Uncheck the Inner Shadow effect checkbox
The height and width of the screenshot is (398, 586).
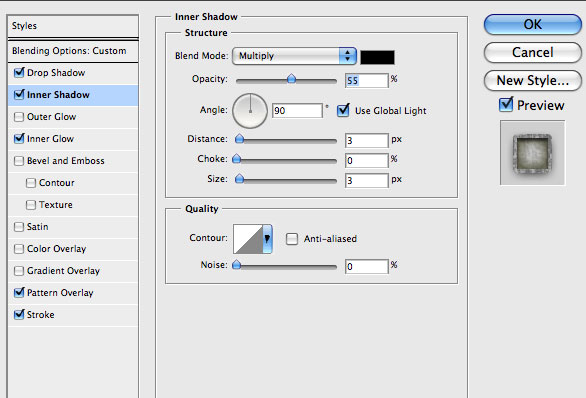(19, 95)
